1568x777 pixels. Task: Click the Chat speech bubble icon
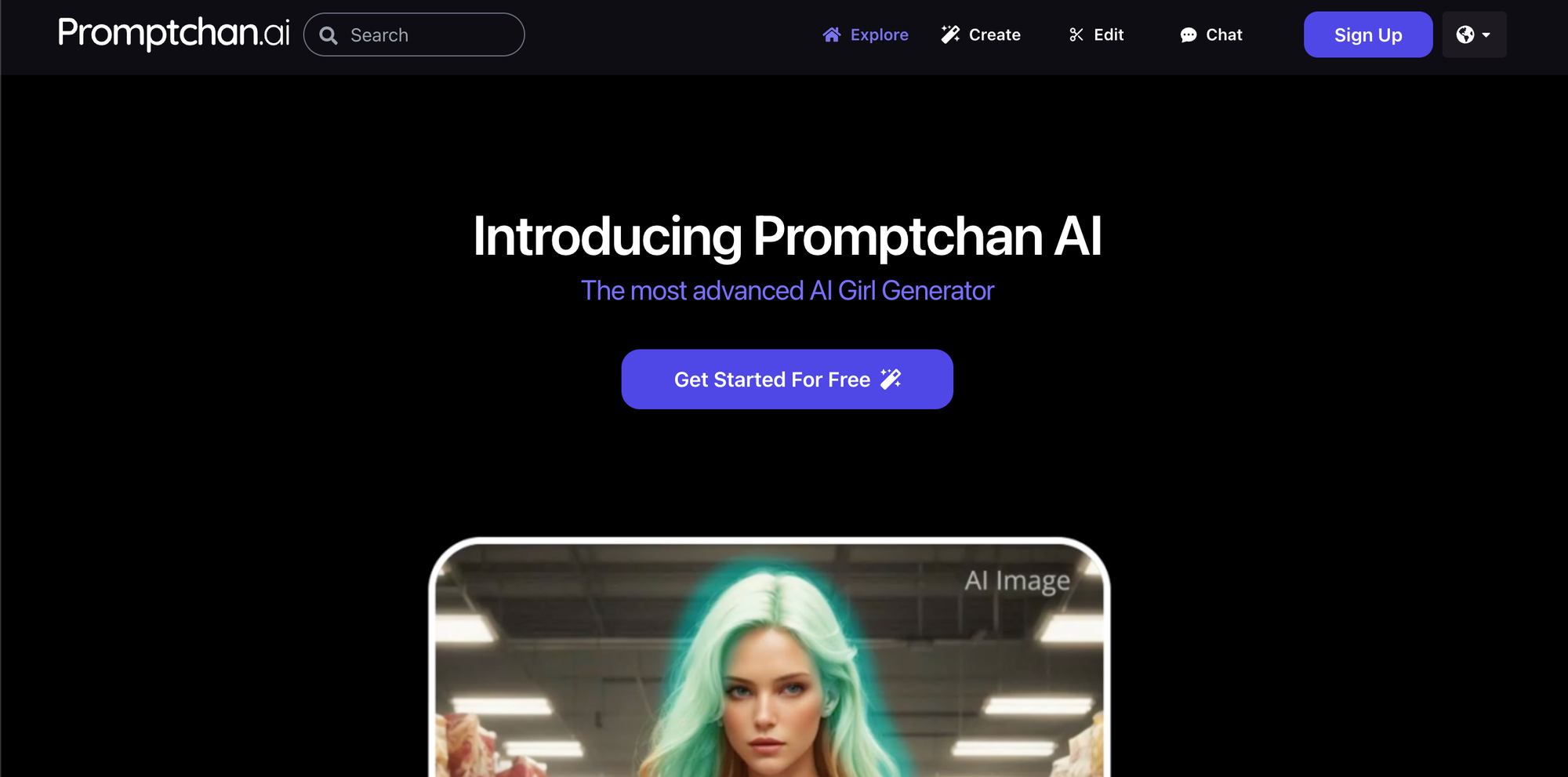(x=1189, y=35)
